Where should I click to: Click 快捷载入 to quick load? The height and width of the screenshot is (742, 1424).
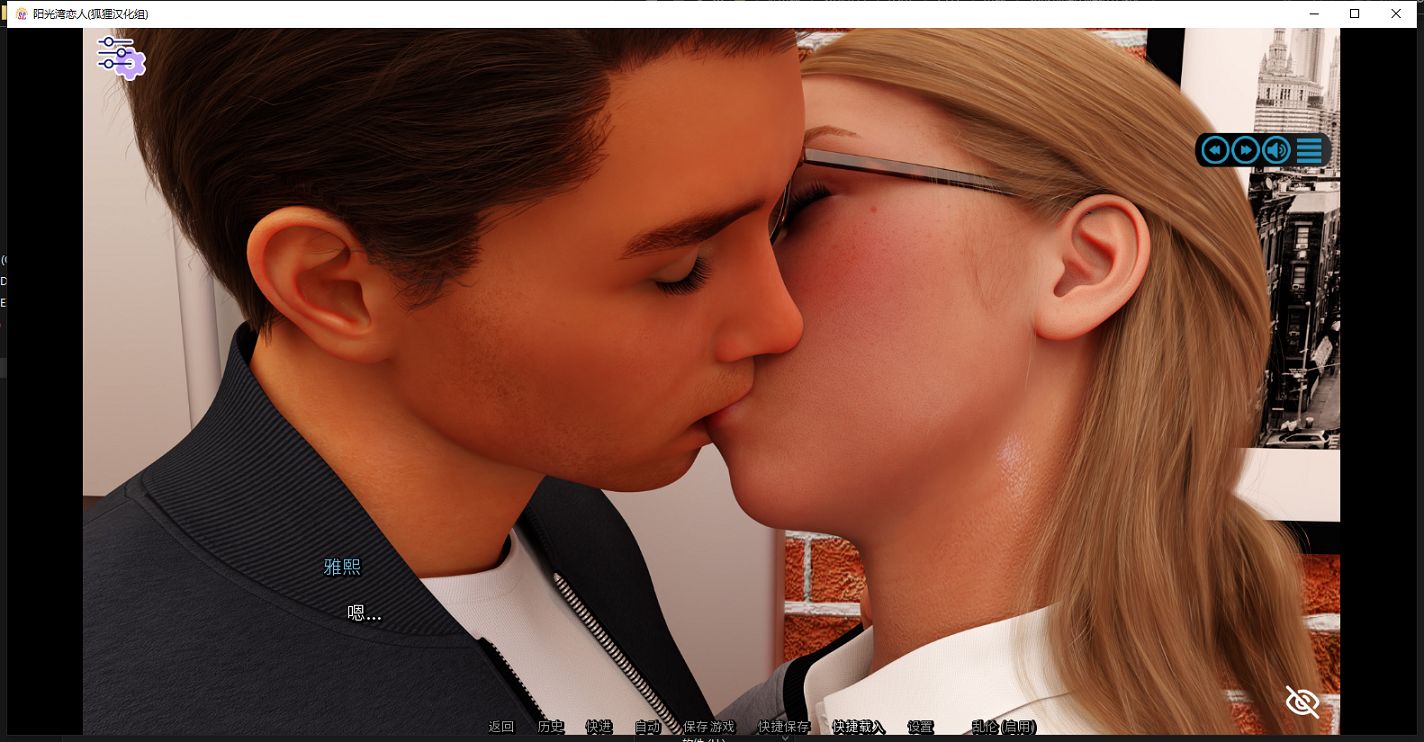[858, 727]
